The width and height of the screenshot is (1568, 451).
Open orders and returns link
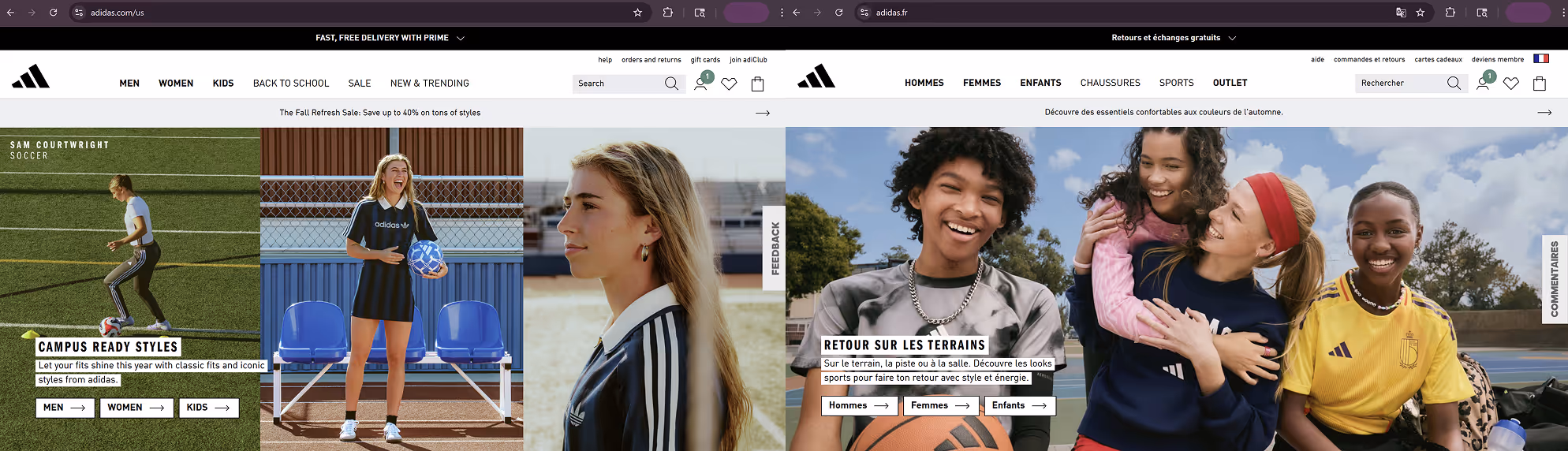[x=651, y=60]
